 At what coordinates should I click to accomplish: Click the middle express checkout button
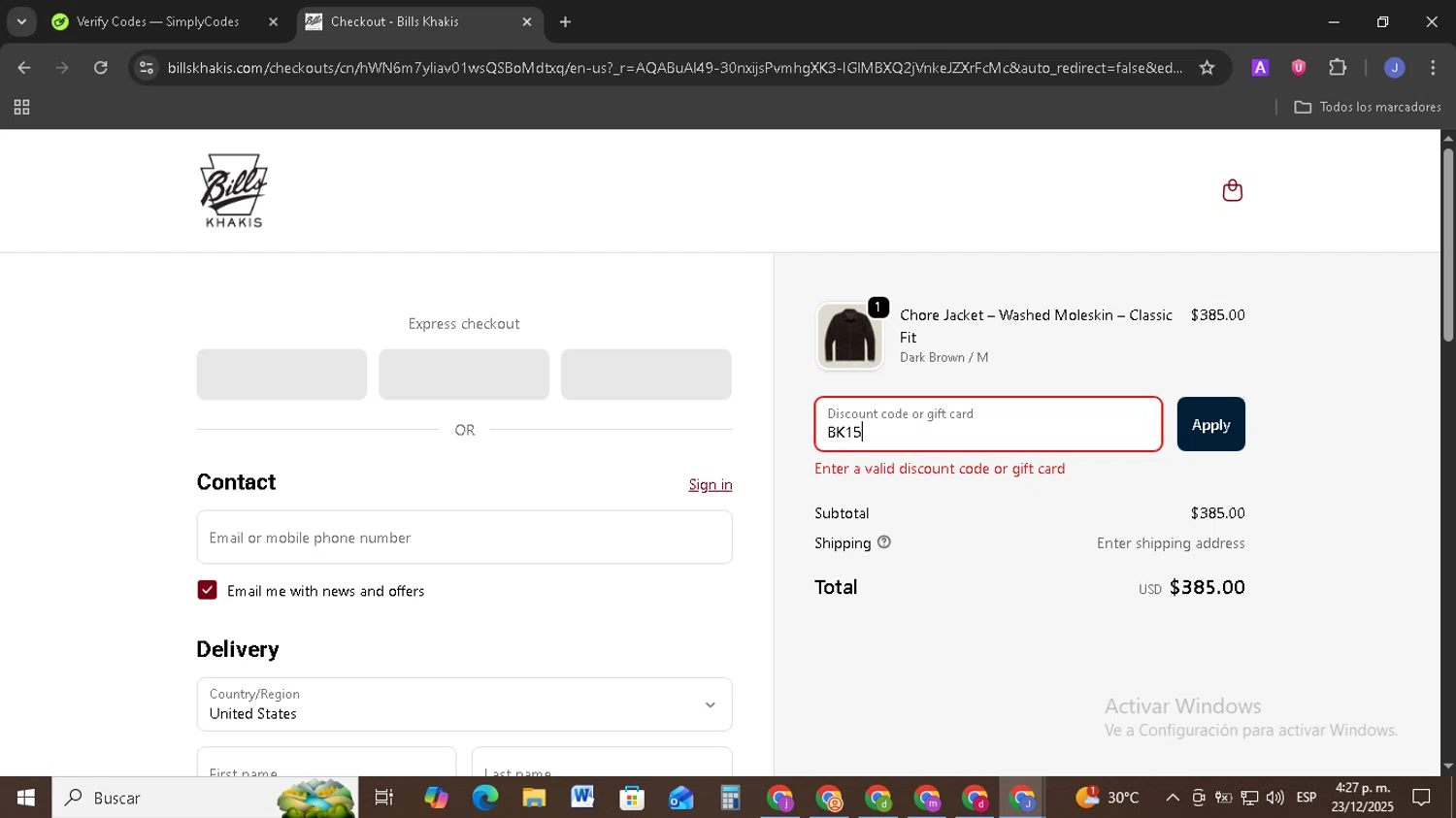point(464,375)
